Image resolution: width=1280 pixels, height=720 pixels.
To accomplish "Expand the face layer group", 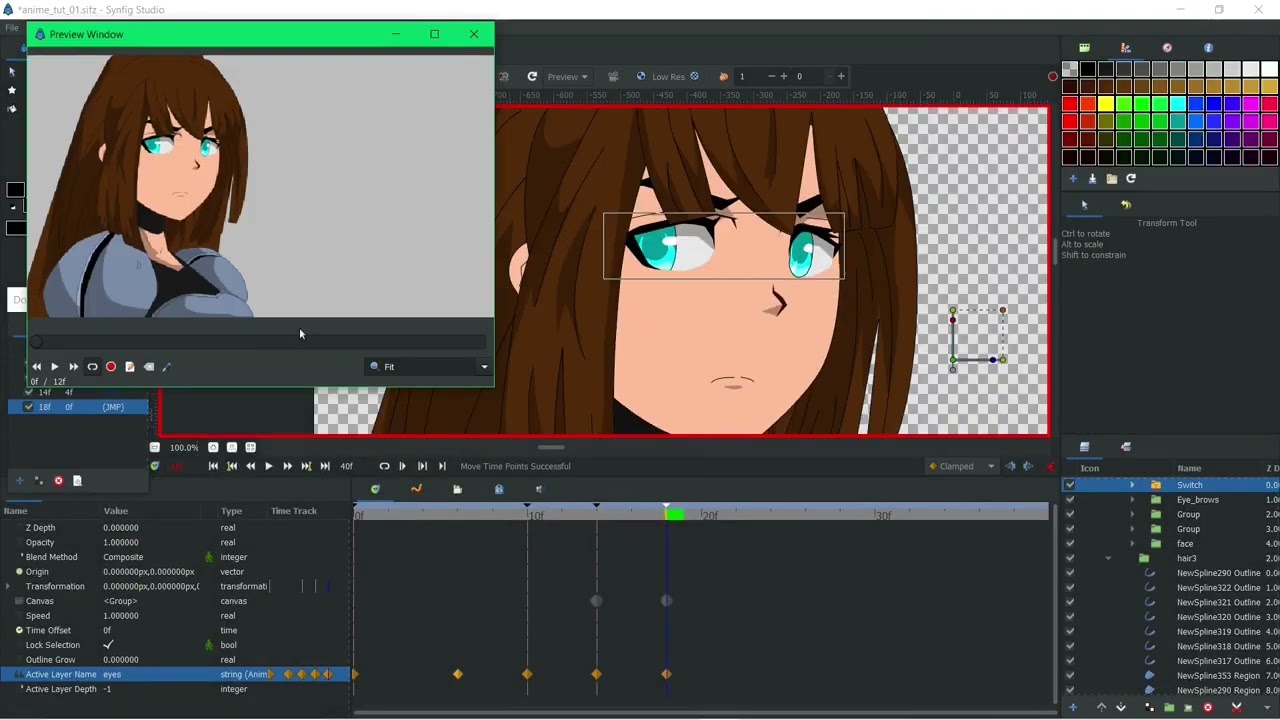I will (x=1132, y=544).
